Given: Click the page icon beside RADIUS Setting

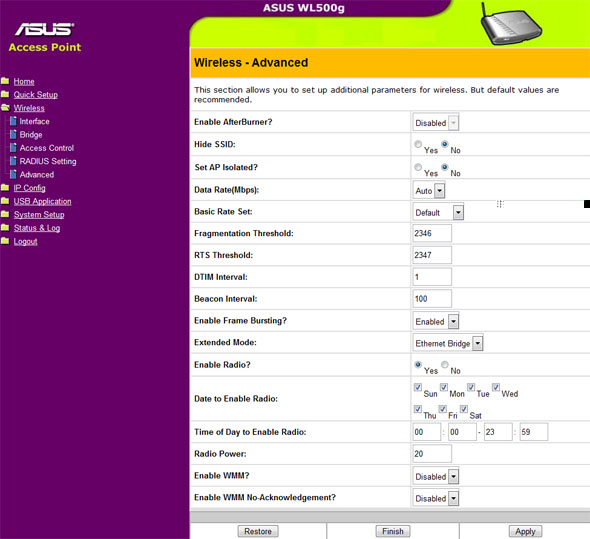Looking at the screenshot, I should pyautogui.click(x=13, y=161).
